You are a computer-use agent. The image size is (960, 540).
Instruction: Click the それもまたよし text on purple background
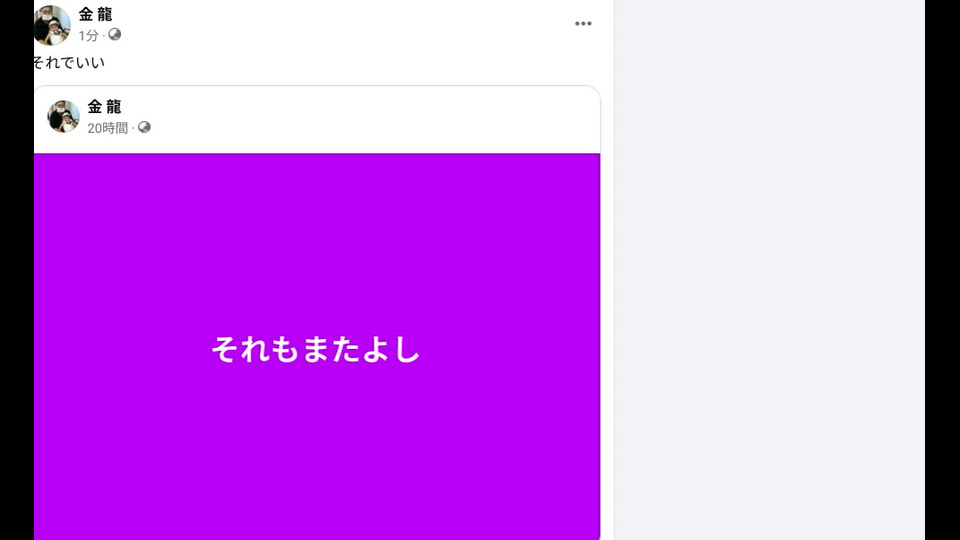(x=316, y=350)
